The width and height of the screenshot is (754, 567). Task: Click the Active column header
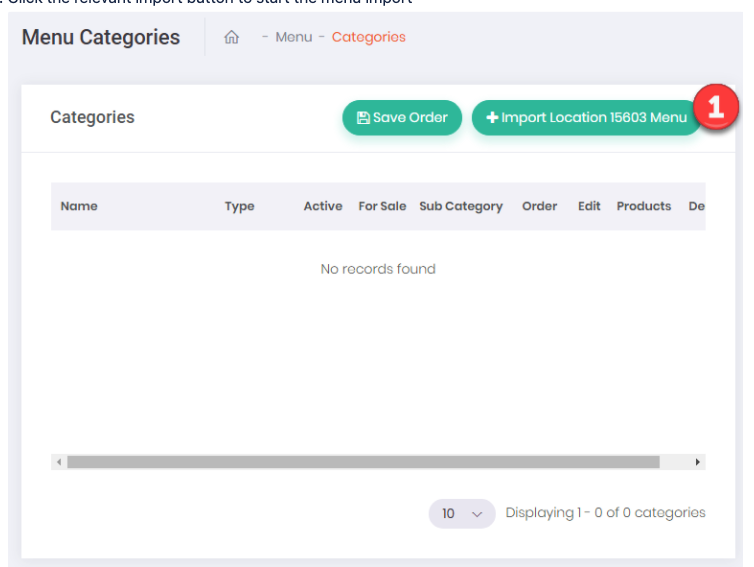[323, 206]
